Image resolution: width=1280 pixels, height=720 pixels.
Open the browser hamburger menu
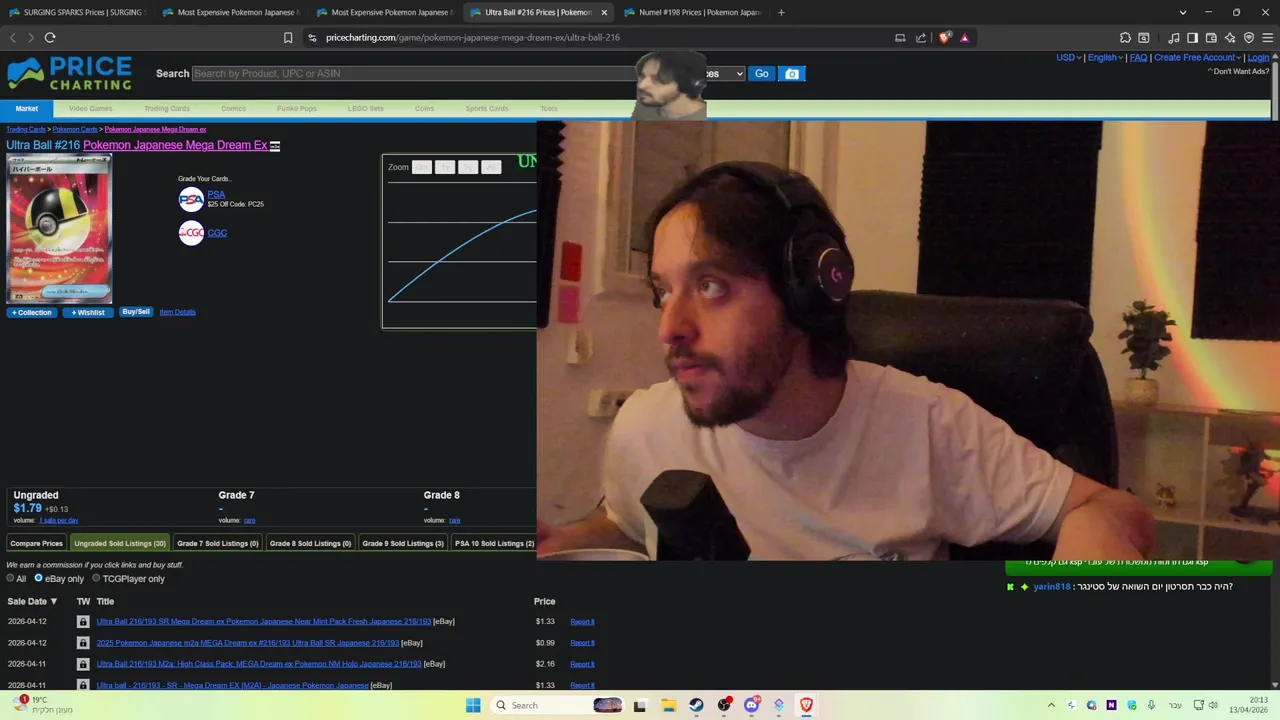click(x=1267, y=38)
